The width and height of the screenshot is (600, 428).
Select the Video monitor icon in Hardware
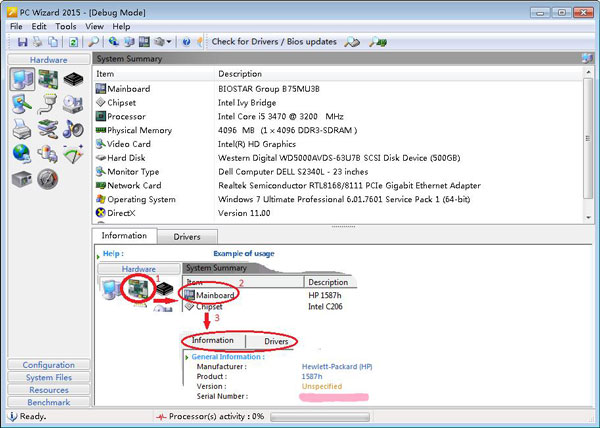pyautogui.click(x=21, y=104)
